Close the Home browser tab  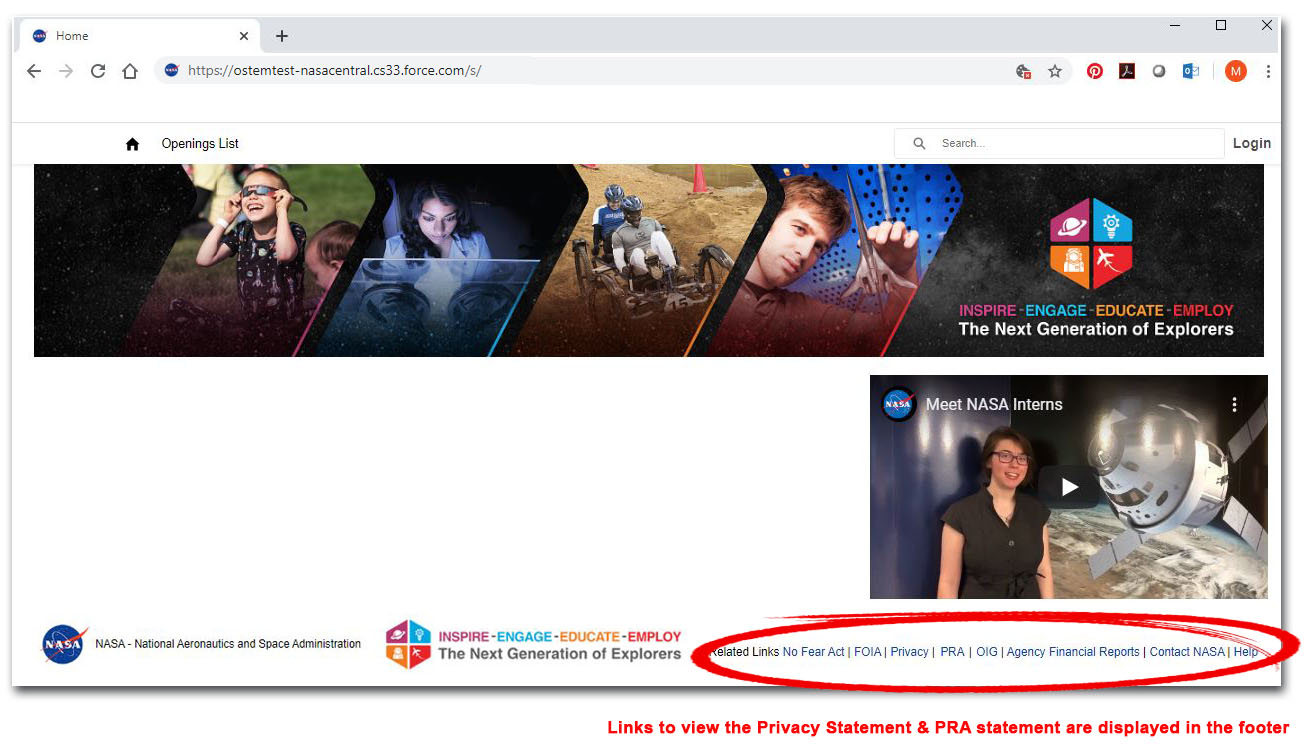244,36
